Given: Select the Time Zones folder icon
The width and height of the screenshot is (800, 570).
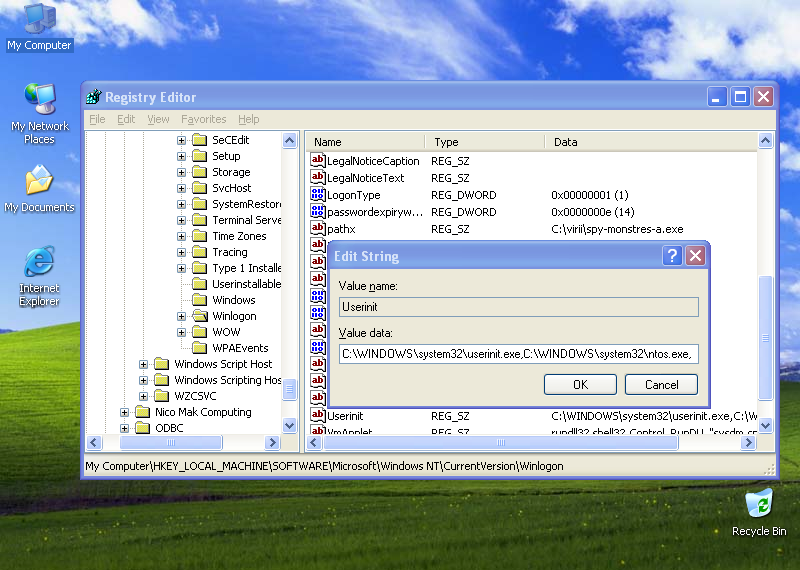Looking at the screenshot, I should (x=199, y=236).
